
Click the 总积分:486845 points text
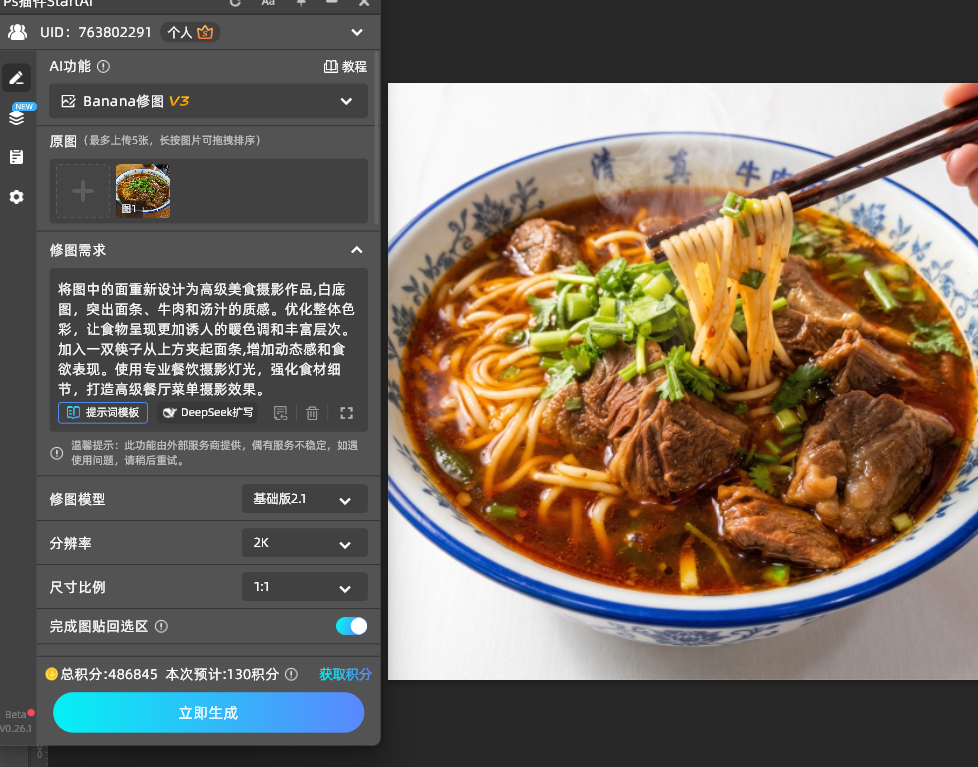pos(109,674)
